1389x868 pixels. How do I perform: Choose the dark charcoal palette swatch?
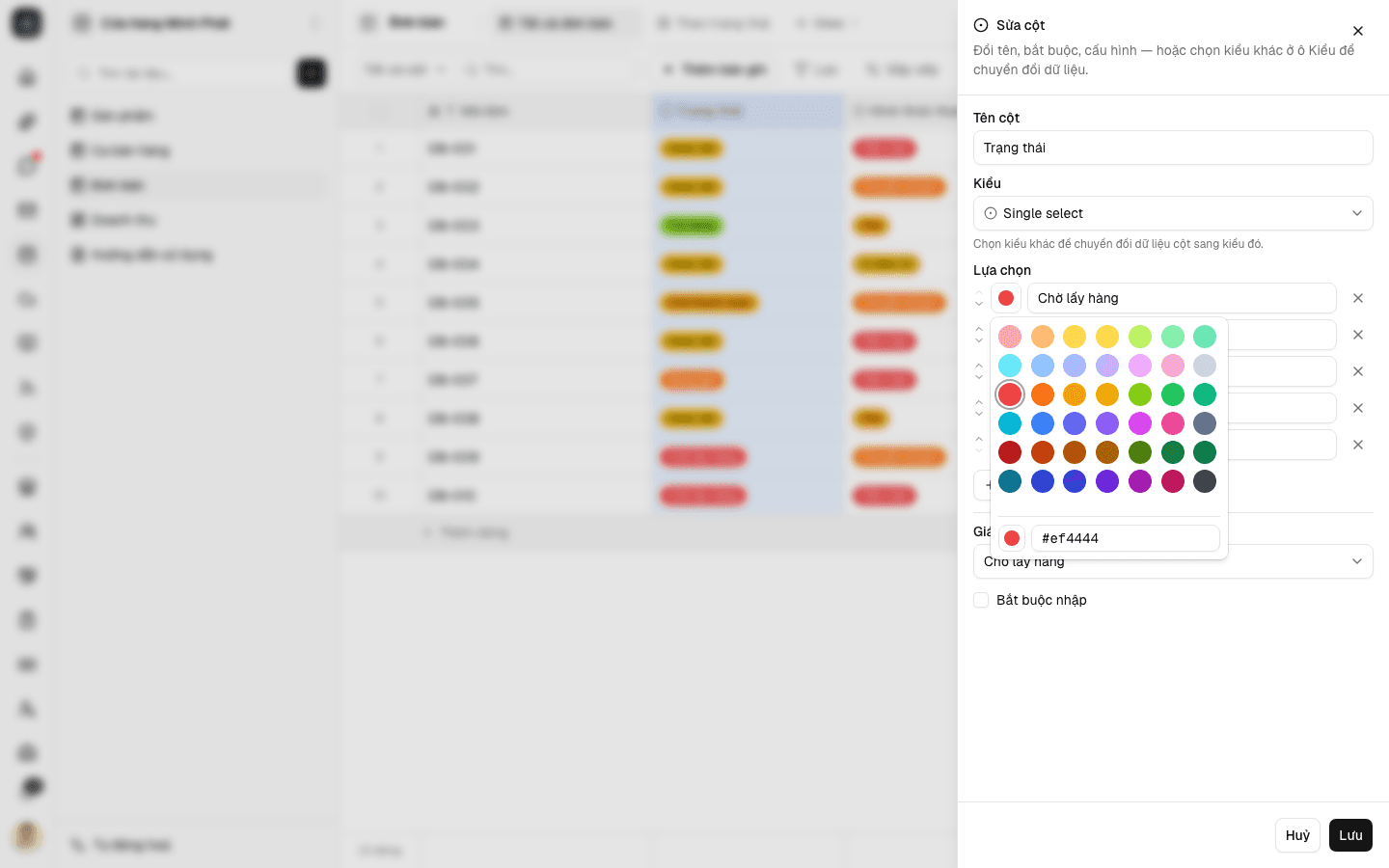point(1205,481)
